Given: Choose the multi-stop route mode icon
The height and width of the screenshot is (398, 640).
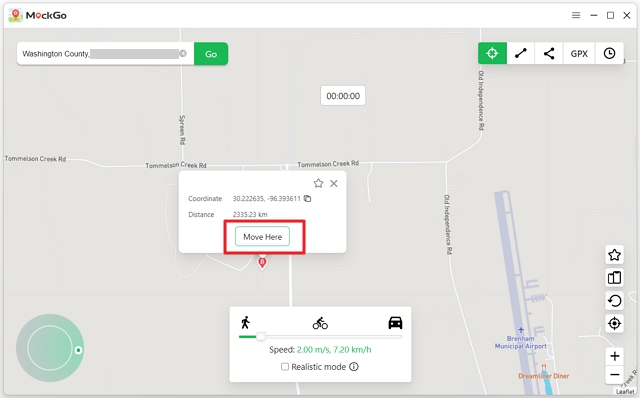Looking at the screenshot, I should [549, 53].
